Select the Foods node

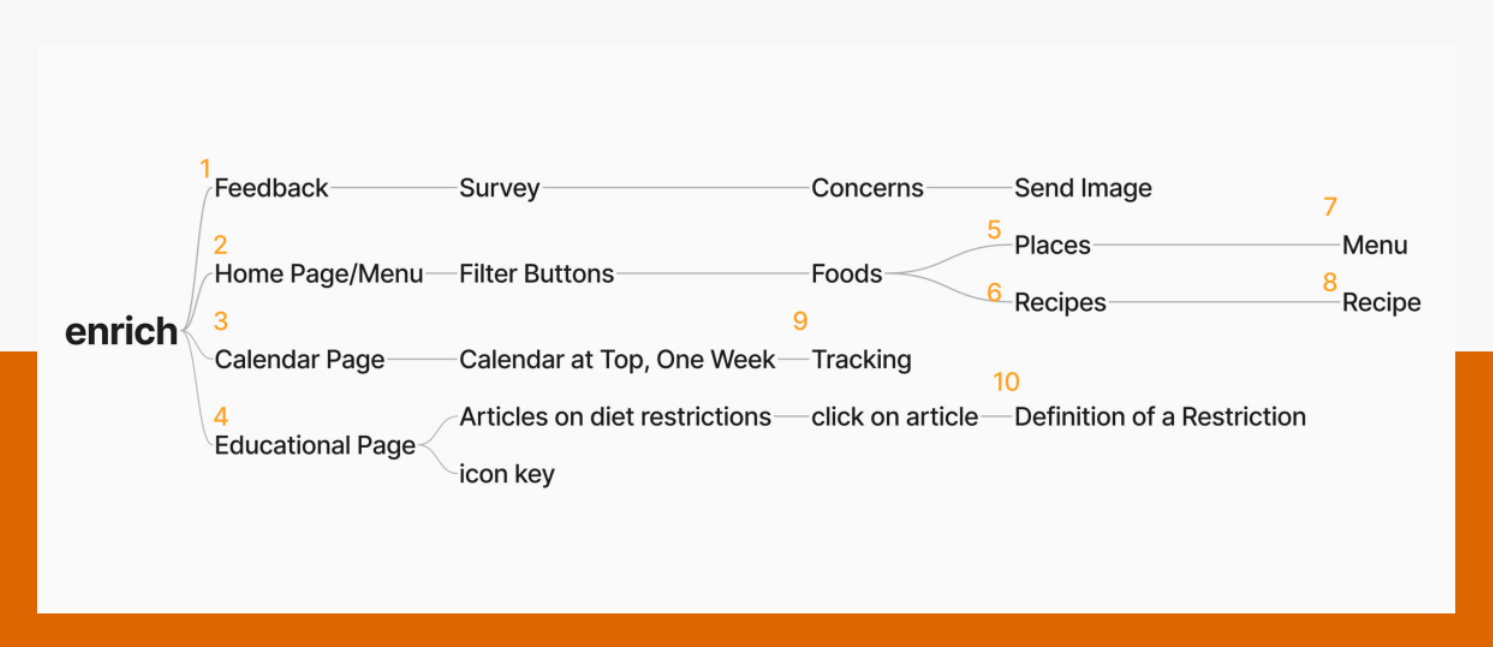tap(846, 274)
